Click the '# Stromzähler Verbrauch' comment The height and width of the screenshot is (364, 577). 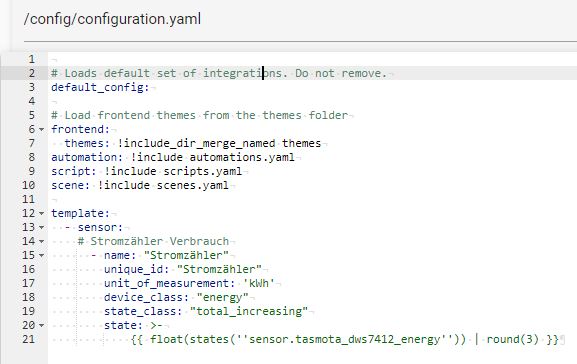coord(153,241)
